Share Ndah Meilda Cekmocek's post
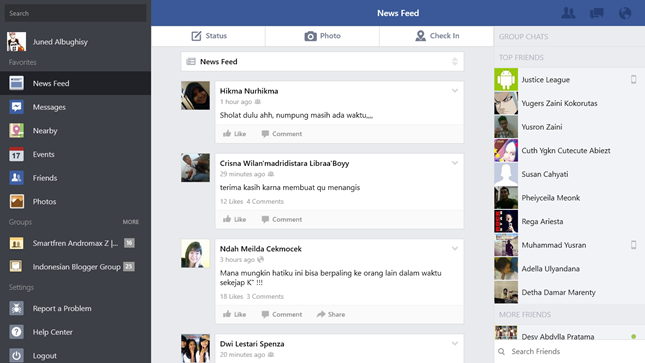Screen dimensions: 645x363 point(331,314)
